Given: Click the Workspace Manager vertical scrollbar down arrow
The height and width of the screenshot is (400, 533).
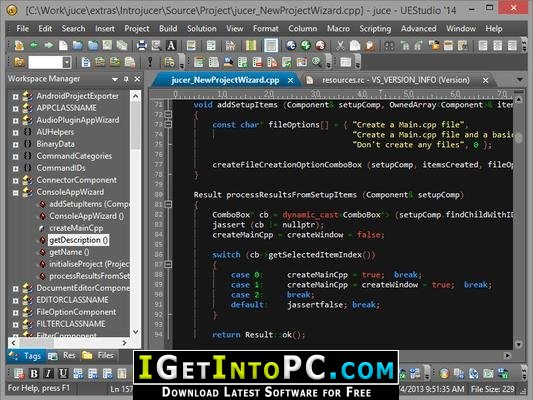Looking at the screenshot, I should (x=135, y=332).
